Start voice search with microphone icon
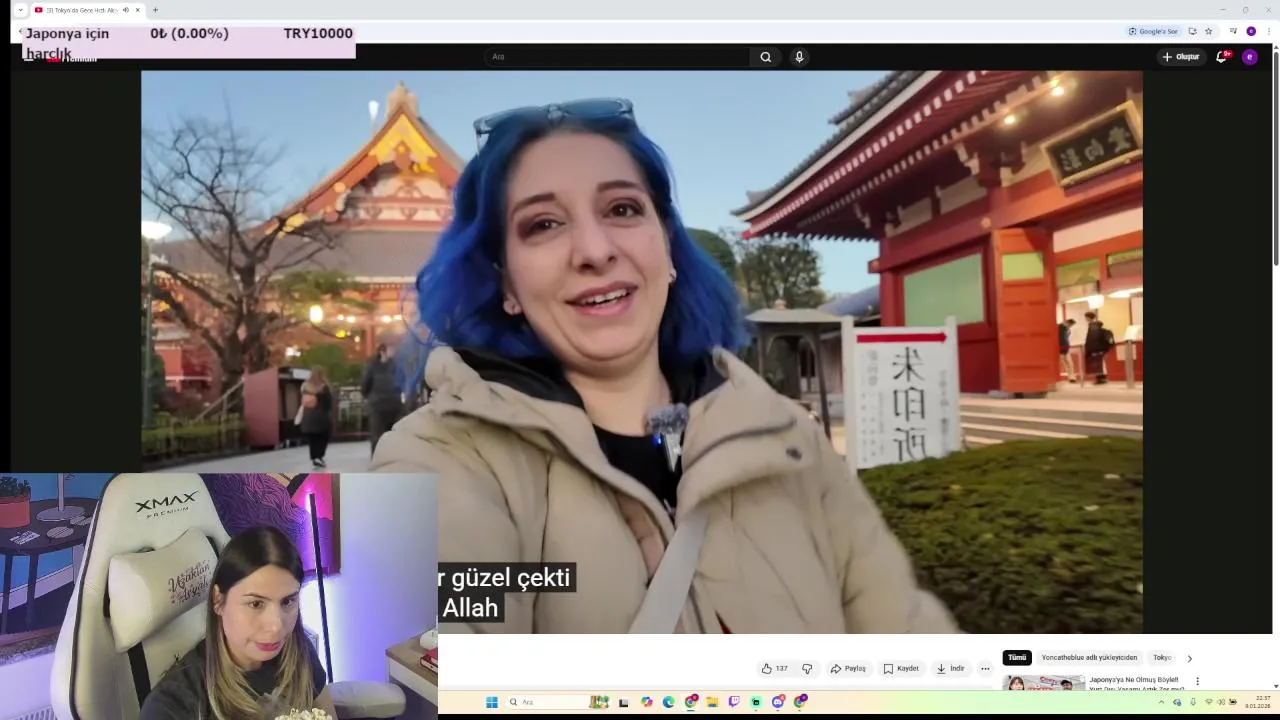This screenshot has width=1280, height=720. 799,57
